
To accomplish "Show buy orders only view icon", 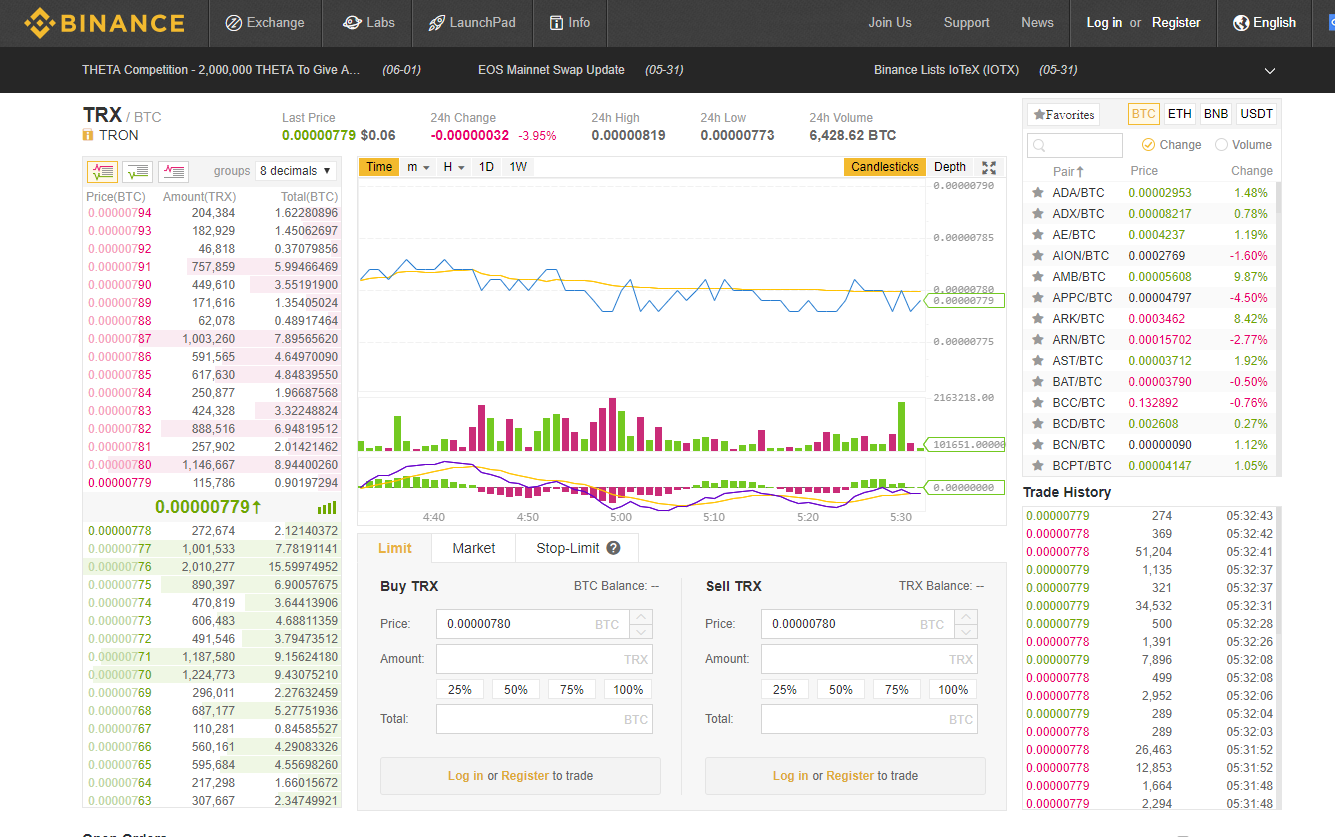I will 138,171.
